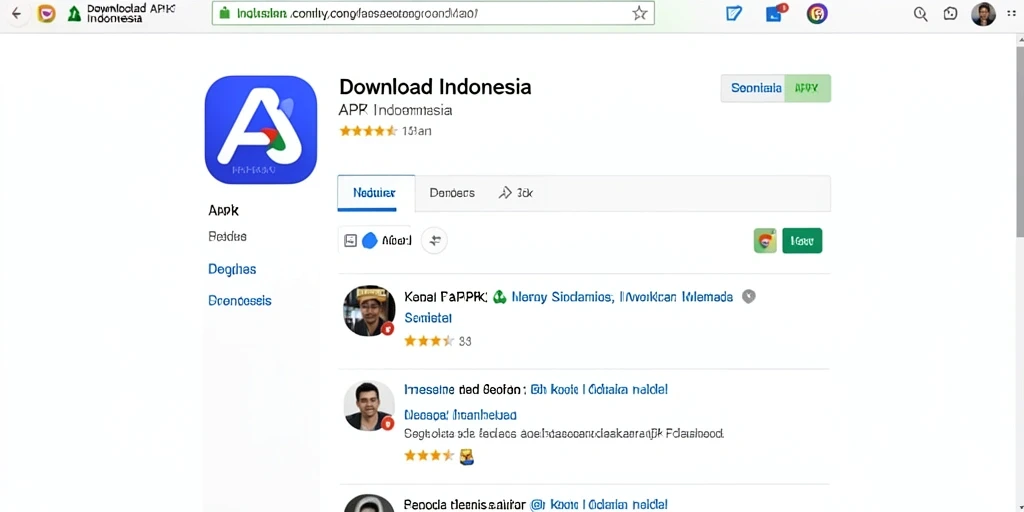This screenshot has width=1024, height=512.
Task: Click the blue app logo image
Action: pyautogui.click(x=261, y=129)
